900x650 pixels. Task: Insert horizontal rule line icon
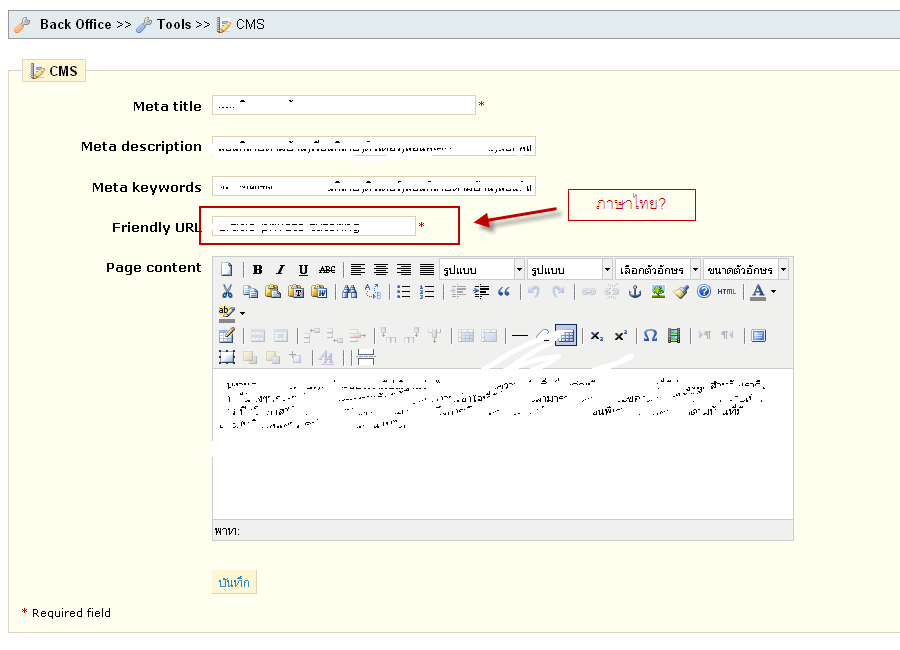520,335
